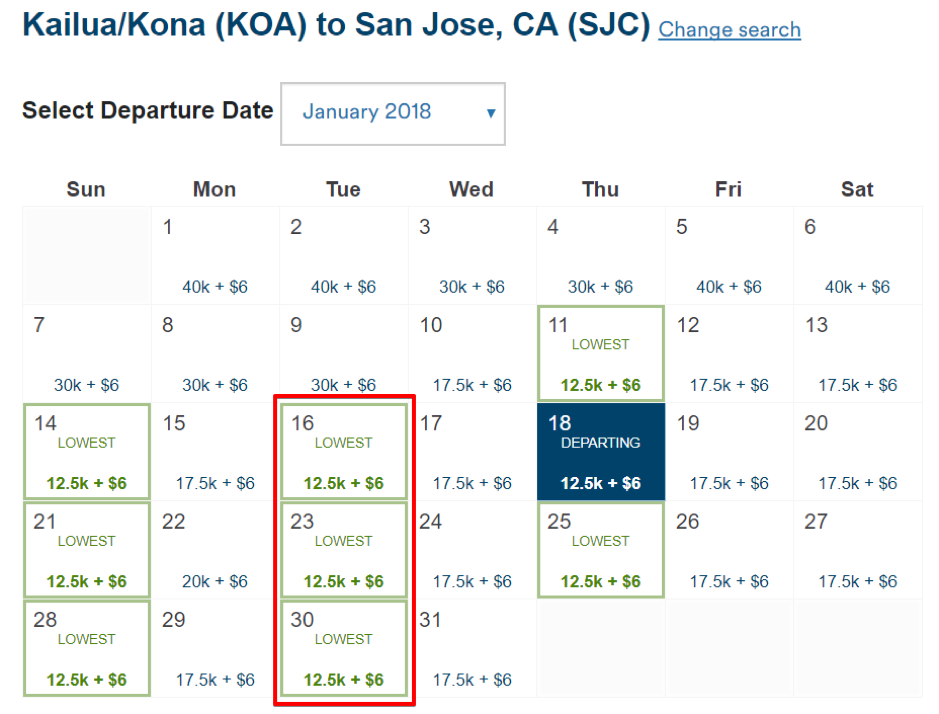Open the January 2018 month dropdown
Viewport: 939px width, 714px height.
[x=392, y=113]
